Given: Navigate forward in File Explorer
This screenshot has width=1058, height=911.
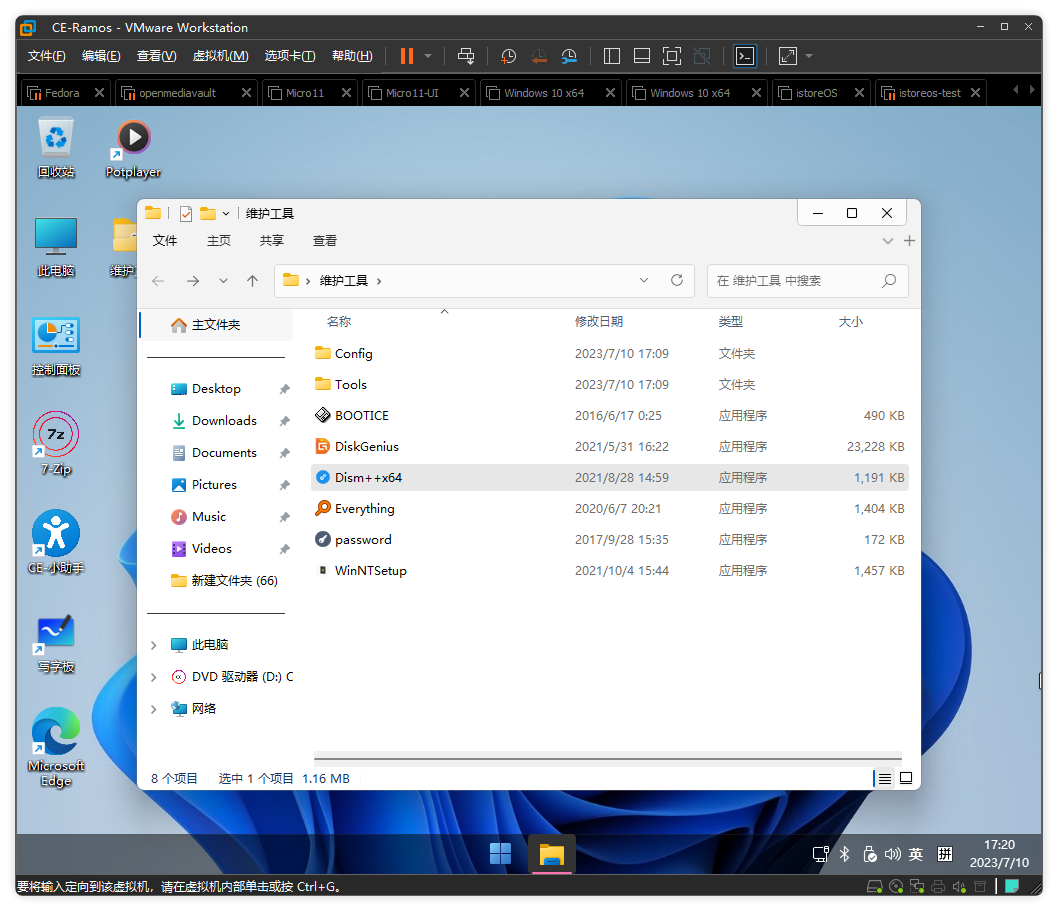Looking at the screenshot, I should [x=193, y=281].
